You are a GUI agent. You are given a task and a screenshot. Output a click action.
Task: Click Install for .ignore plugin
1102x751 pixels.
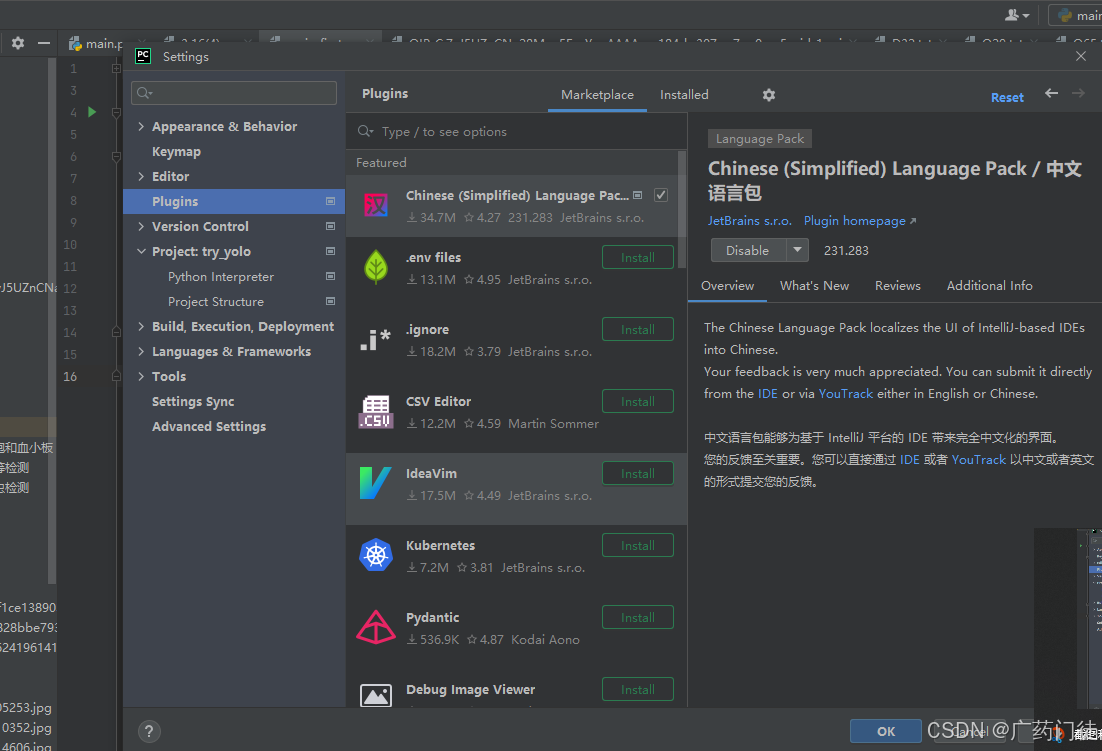[x=637, y=329]
